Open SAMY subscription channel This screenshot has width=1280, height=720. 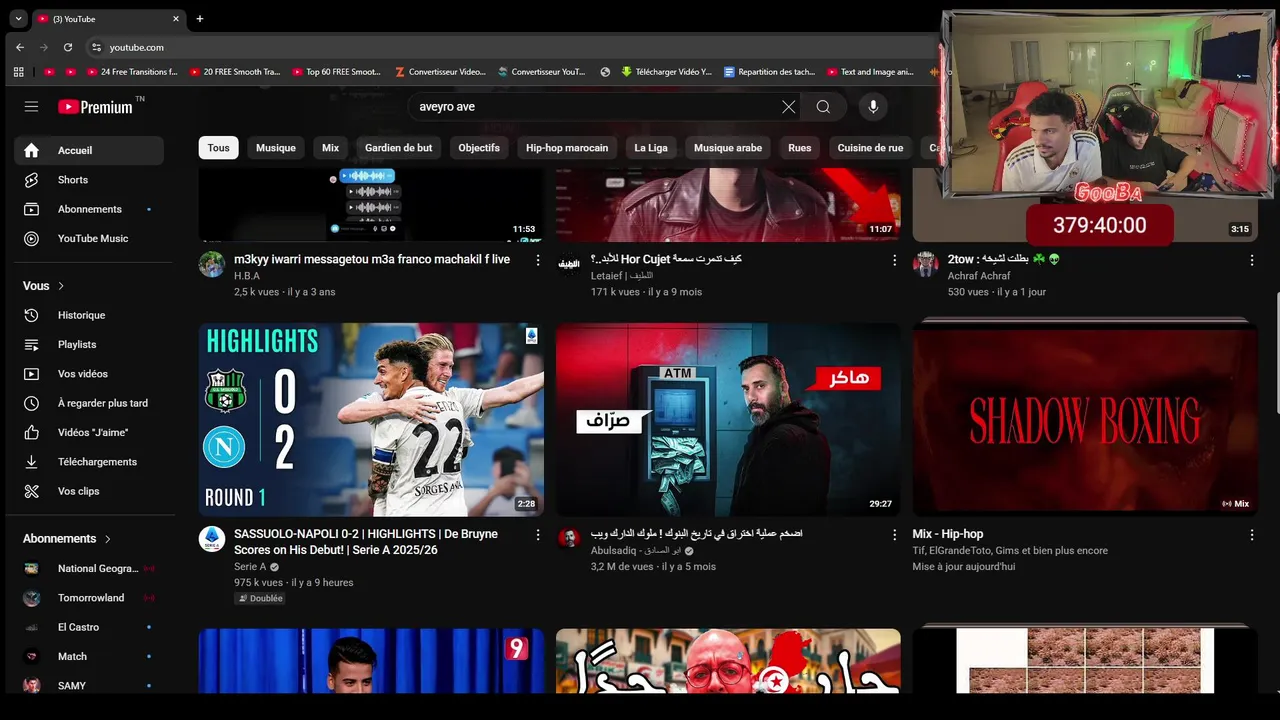89,686
